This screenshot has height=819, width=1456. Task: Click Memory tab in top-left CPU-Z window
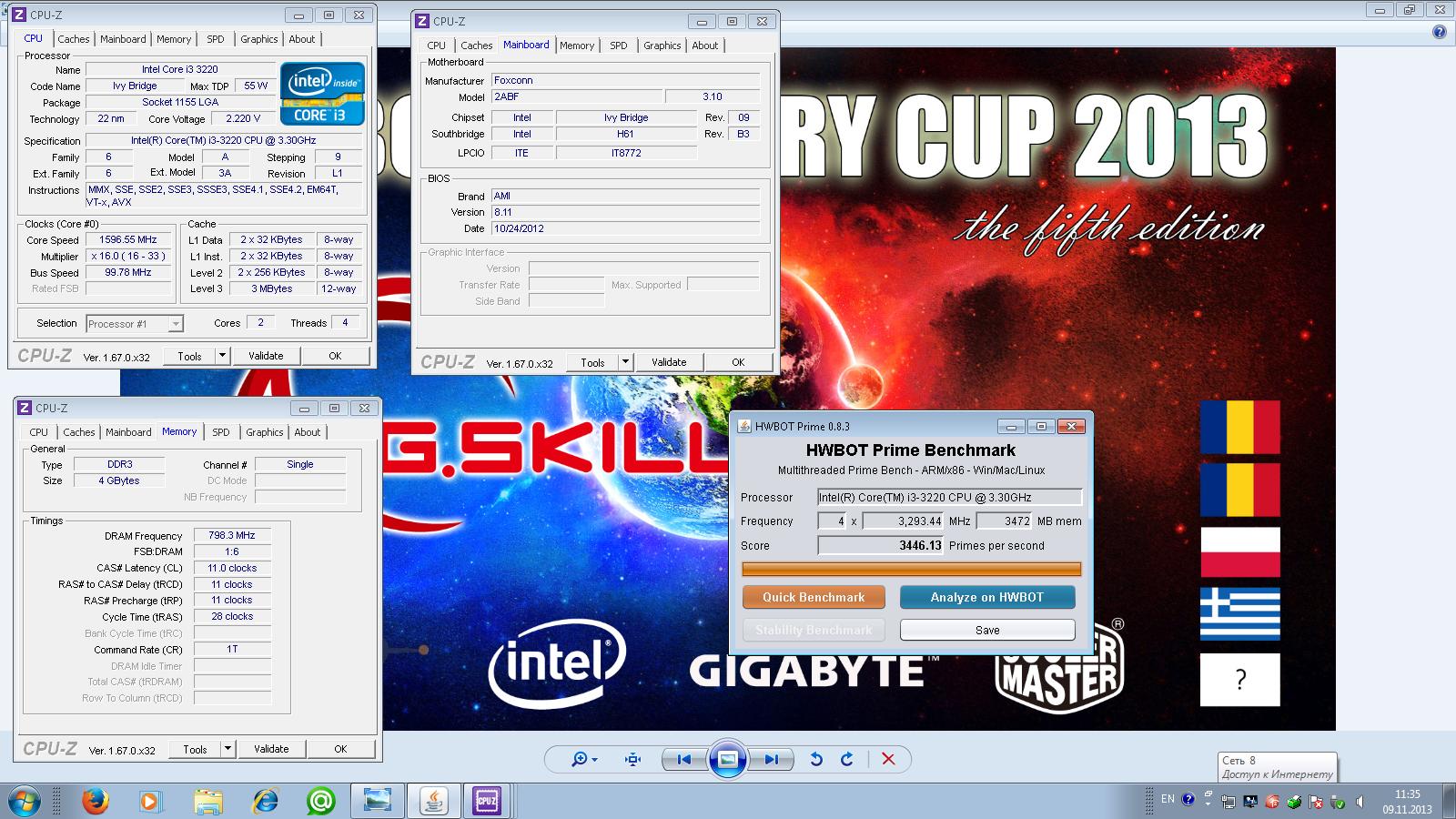(x=174, y=39)
